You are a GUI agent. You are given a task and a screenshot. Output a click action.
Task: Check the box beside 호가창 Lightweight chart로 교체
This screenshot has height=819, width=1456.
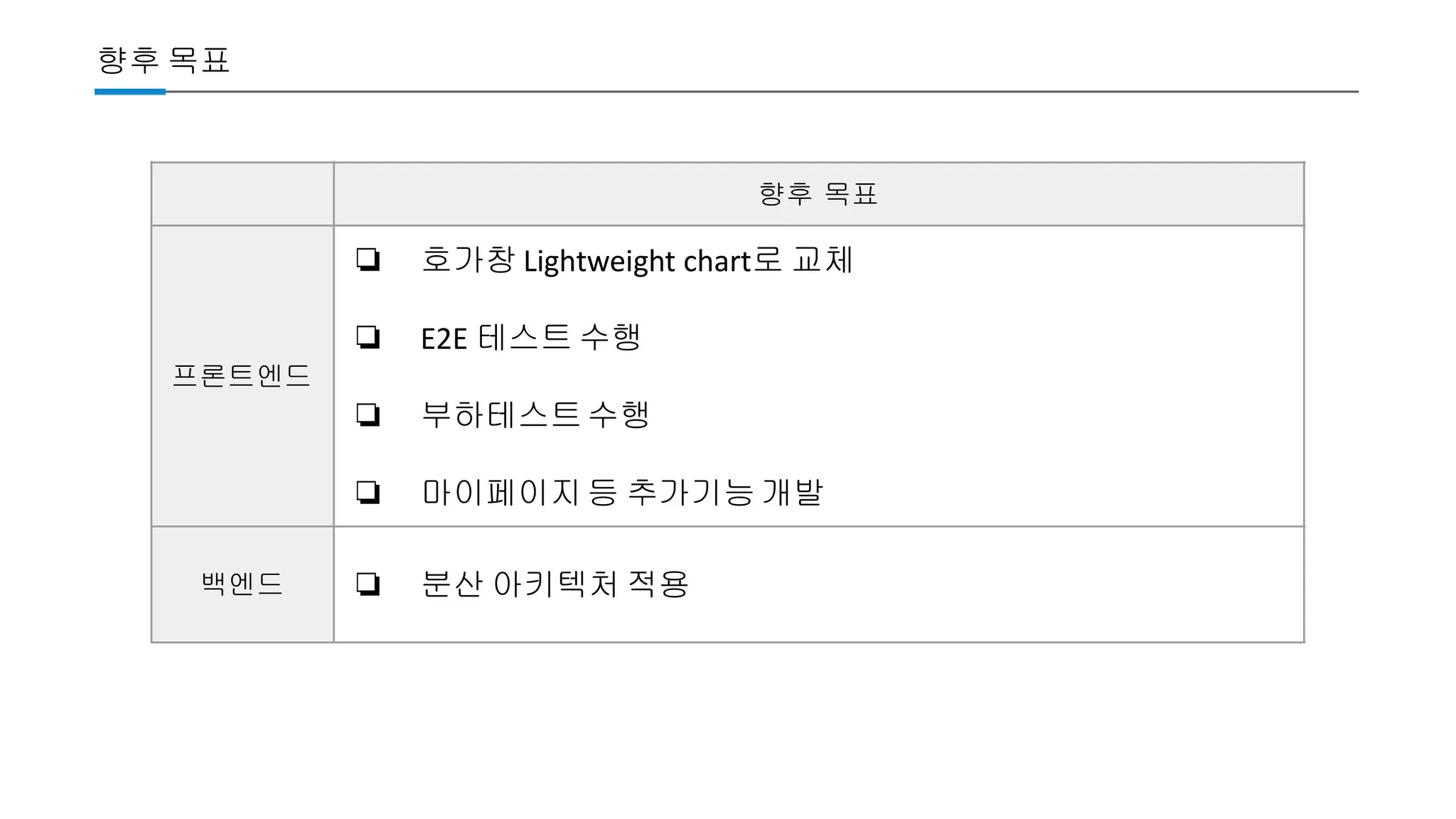point(368,259)
